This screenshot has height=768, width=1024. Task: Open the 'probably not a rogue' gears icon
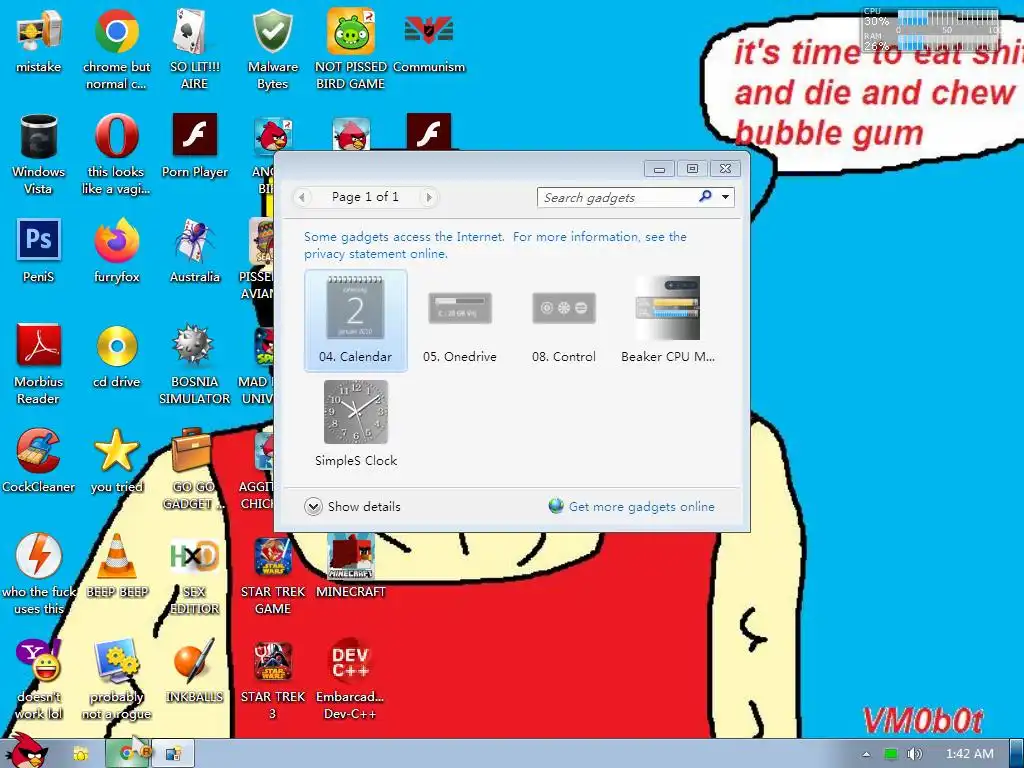click(116, 680)
